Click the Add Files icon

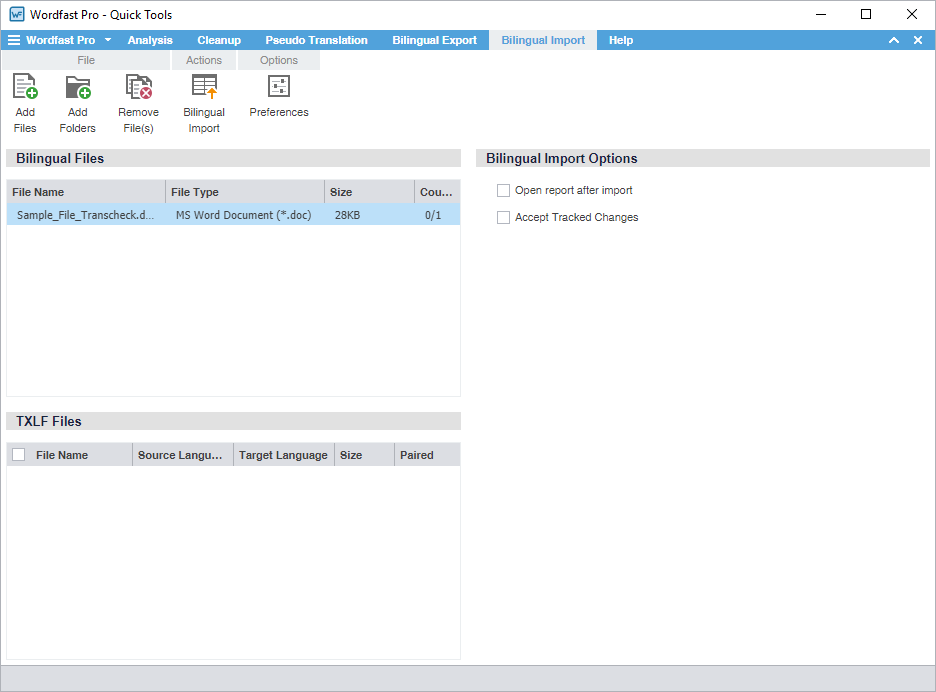25,88
